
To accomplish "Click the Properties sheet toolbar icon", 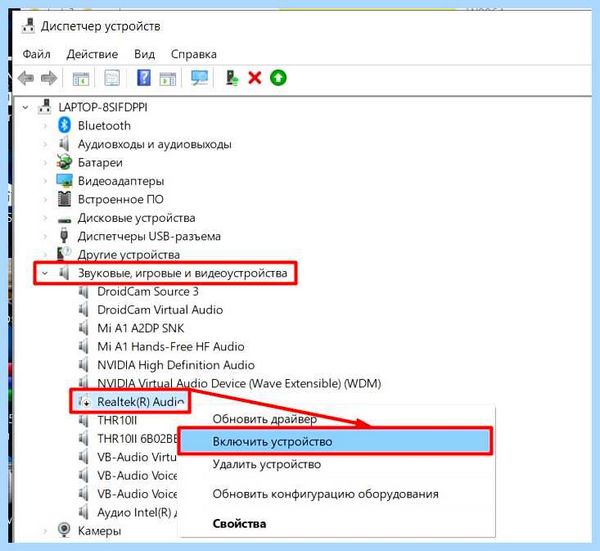I will click(112, 78).
